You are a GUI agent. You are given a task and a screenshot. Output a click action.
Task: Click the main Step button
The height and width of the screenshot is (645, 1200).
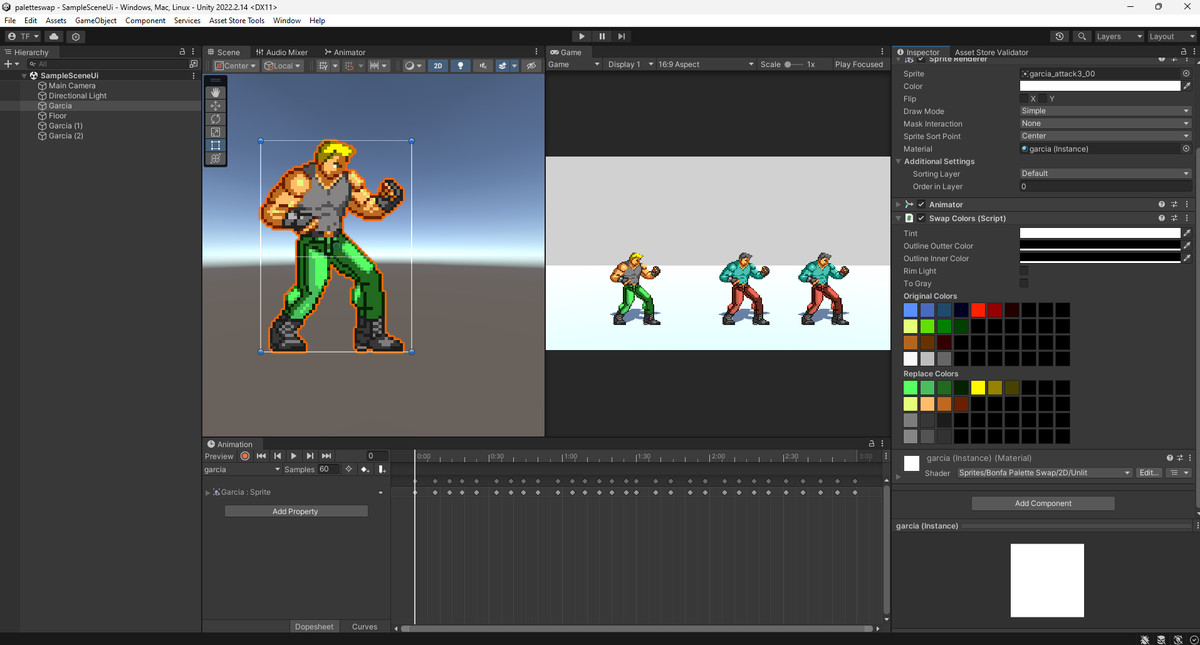click(x=622, y=36)
